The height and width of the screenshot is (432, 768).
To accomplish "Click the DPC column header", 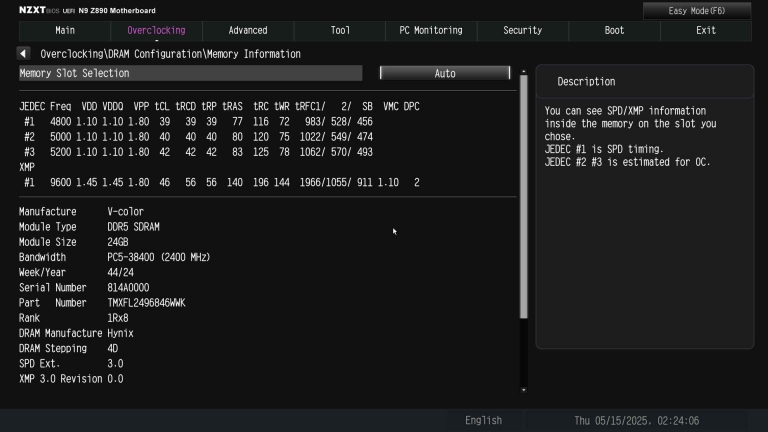I will 411,106.
